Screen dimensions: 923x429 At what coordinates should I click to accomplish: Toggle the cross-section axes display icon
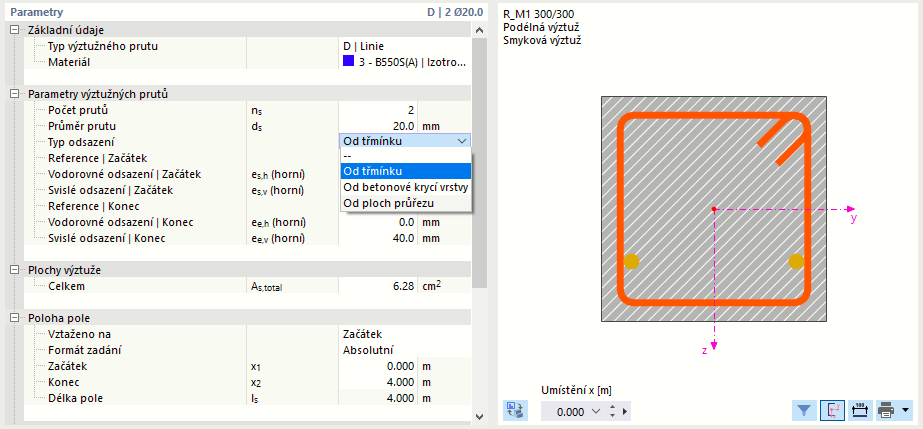[x=832, y=410]
